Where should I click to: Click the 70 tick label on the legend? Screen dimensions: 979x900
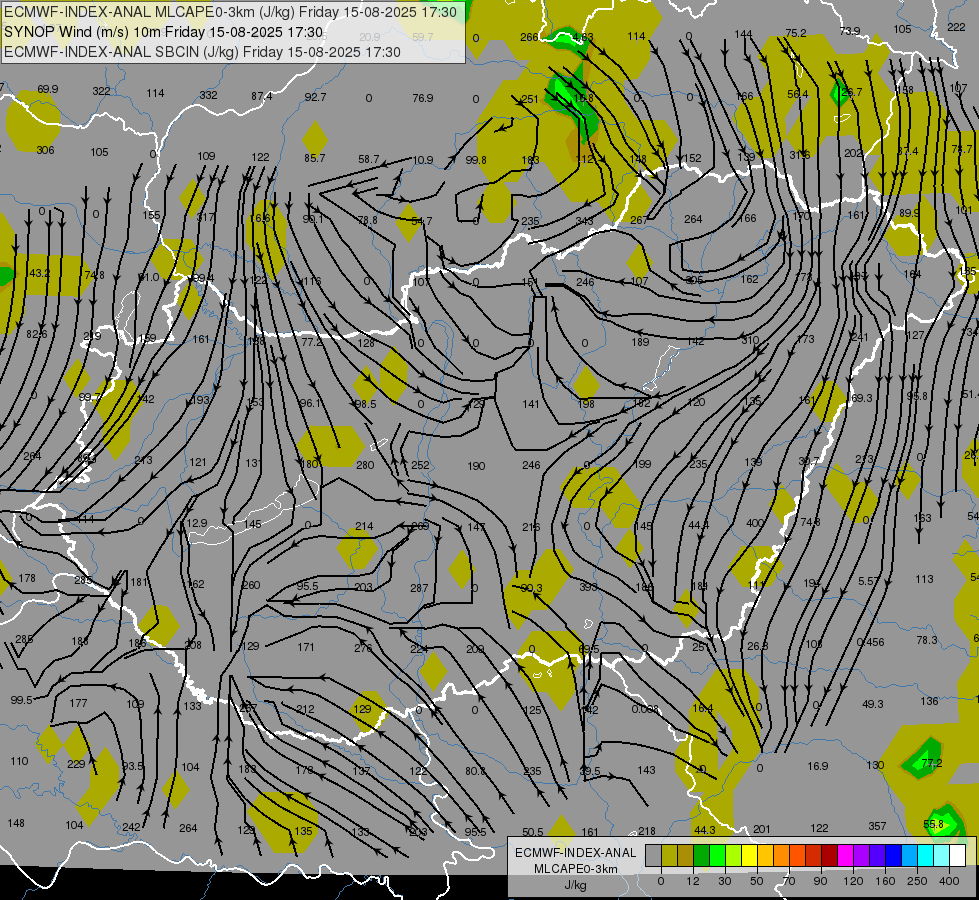point(789,881)
